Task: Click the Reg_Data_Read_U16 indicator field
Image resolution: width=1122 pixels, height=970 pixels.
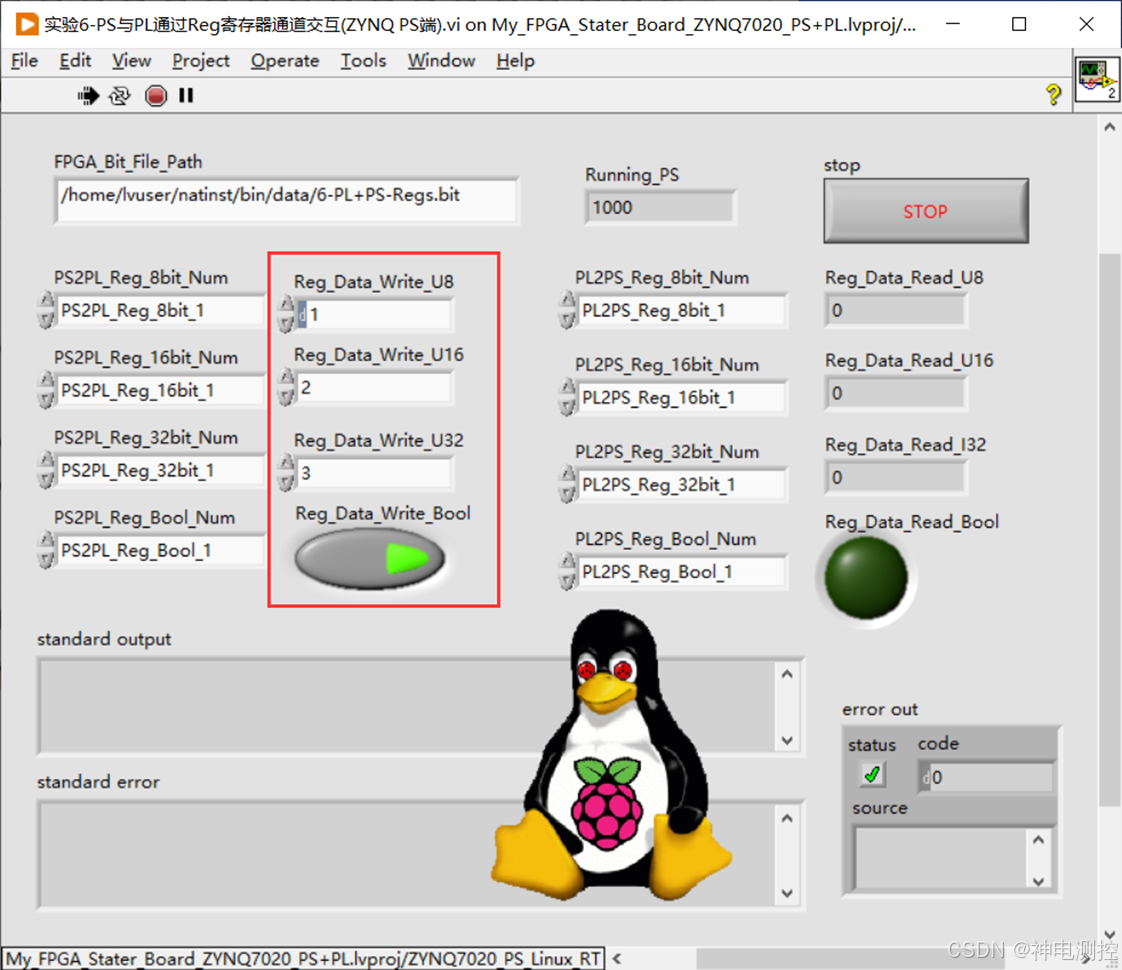Action: pos(895,393)
